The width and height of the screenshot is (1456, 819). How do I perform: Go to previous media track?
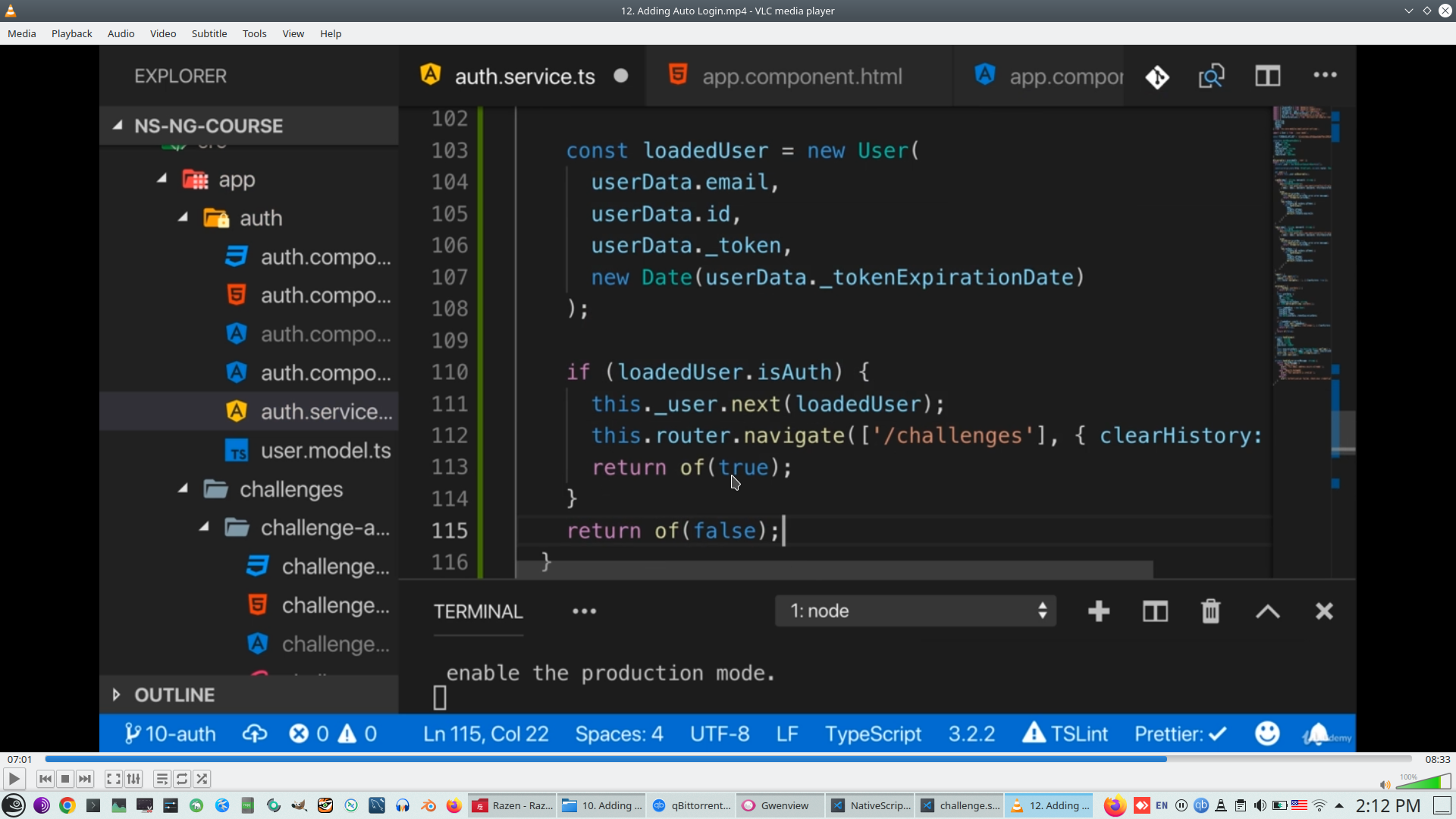(x=45, y=779)
